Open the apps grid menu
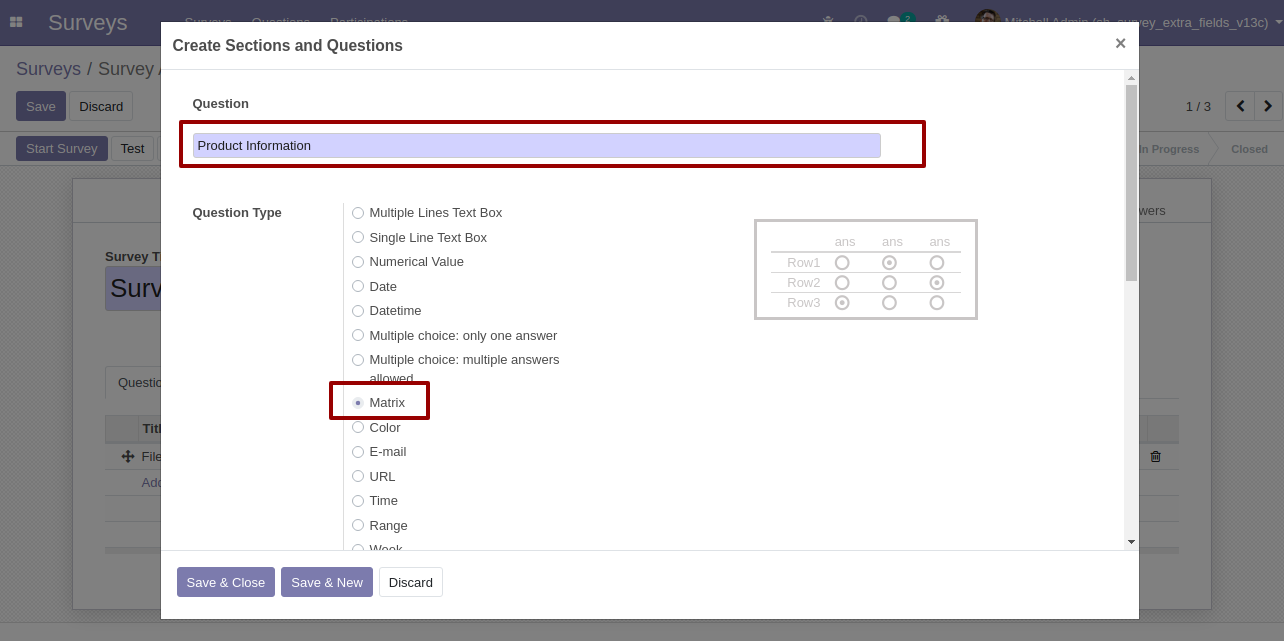The width and height of the screenshot is (1284, 641). 16,22
